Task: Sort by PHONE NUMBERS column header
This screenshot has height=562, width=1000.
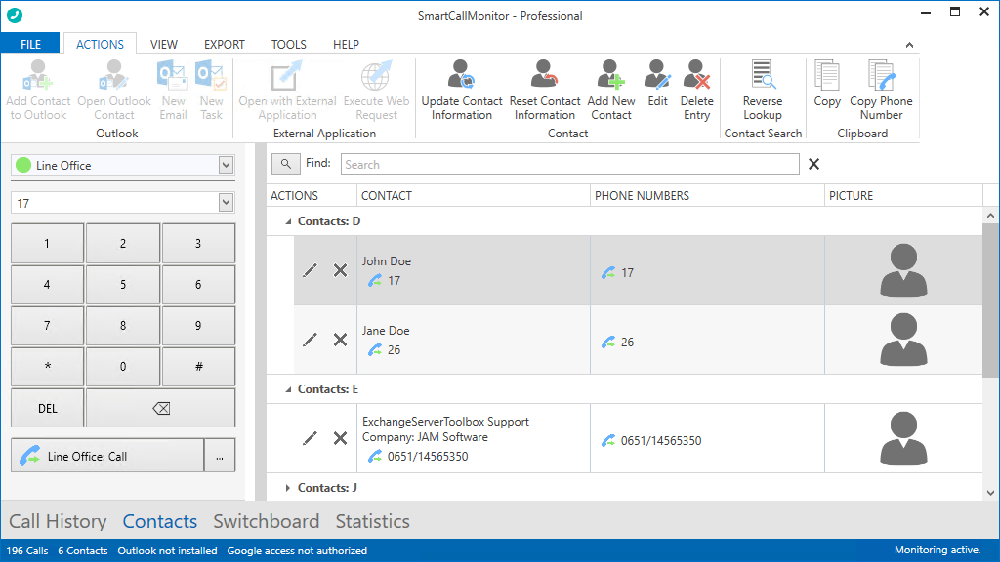Action: tap(707, 196)
